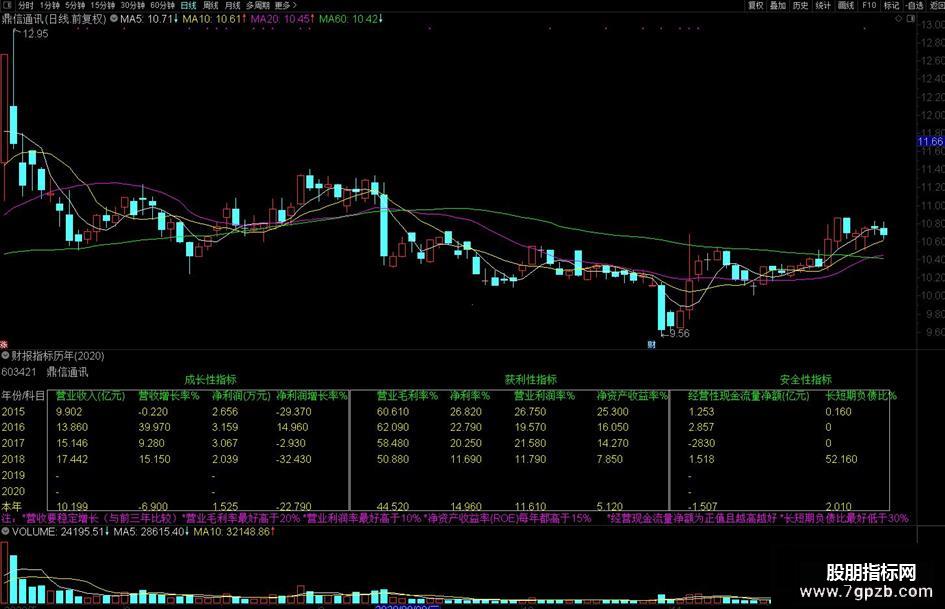Click the 营业收入(亿元) column header
This screenshot has height=609, width=945.
pyautogui.click(x=90, y=396)
